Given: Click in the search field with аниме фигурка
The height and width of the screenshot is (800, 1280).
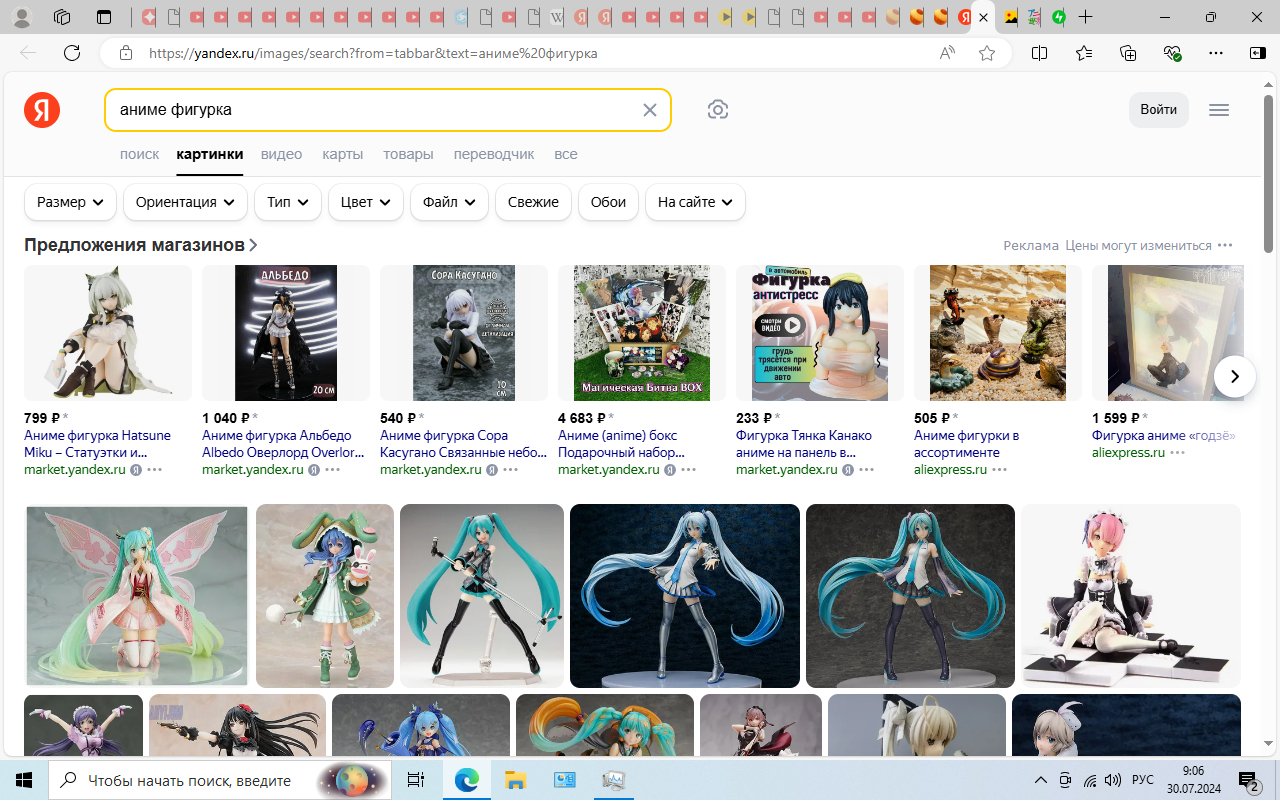Looking at the screenshot, I should pos(375,110).
